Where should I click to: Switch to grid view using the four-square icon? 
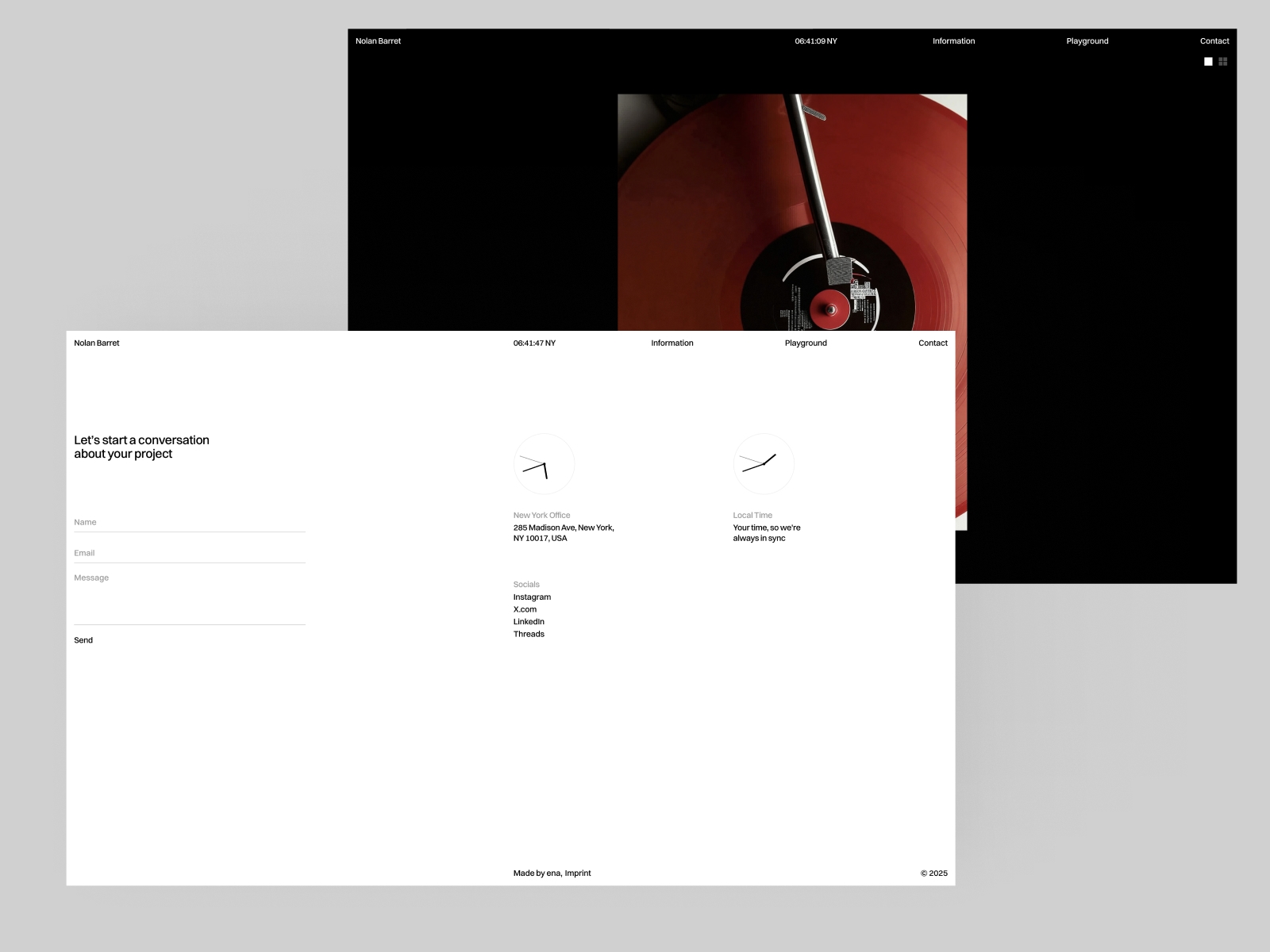tap(1223, 61)
